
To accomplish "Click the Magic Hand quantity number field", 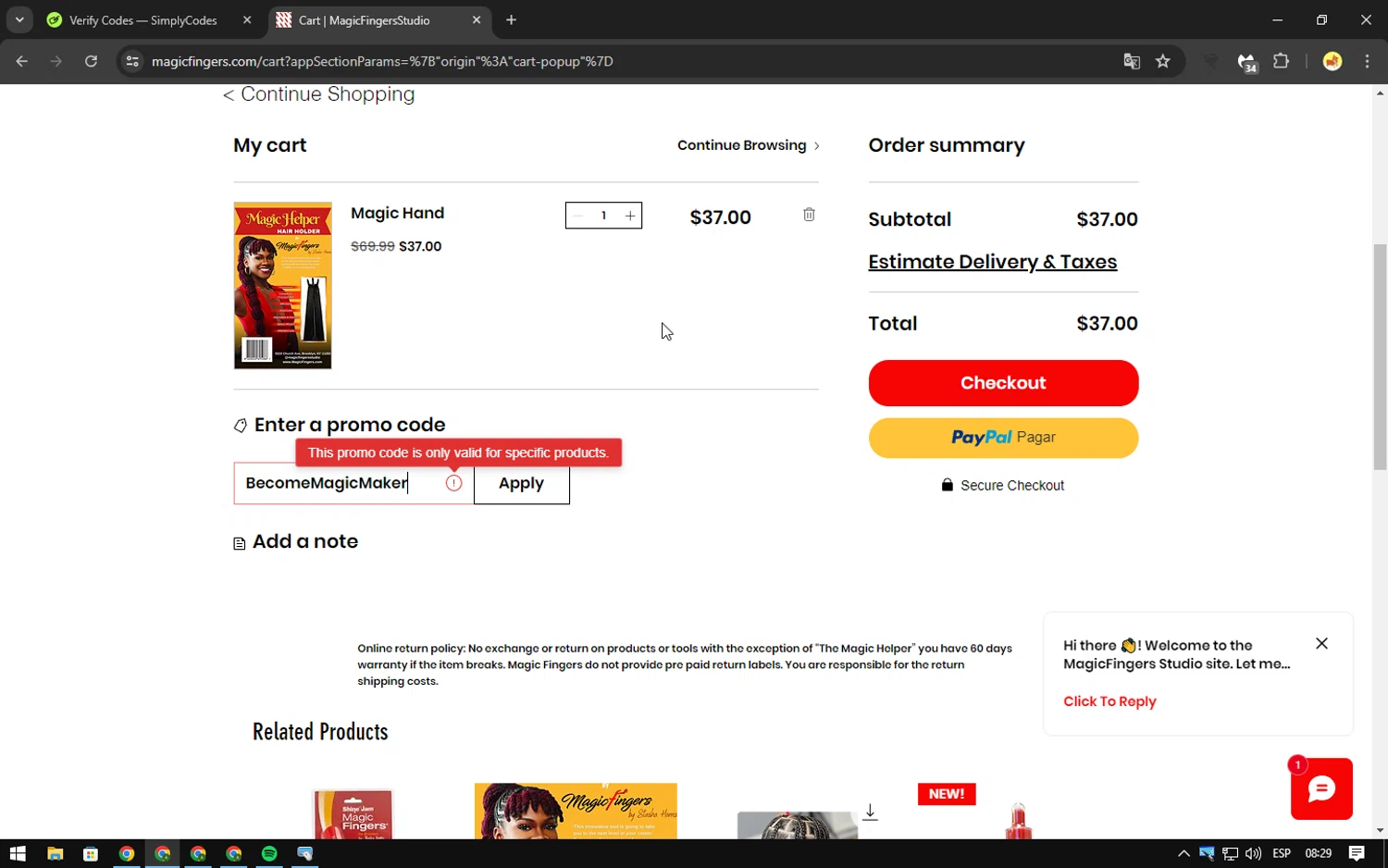I will point(604,216).
